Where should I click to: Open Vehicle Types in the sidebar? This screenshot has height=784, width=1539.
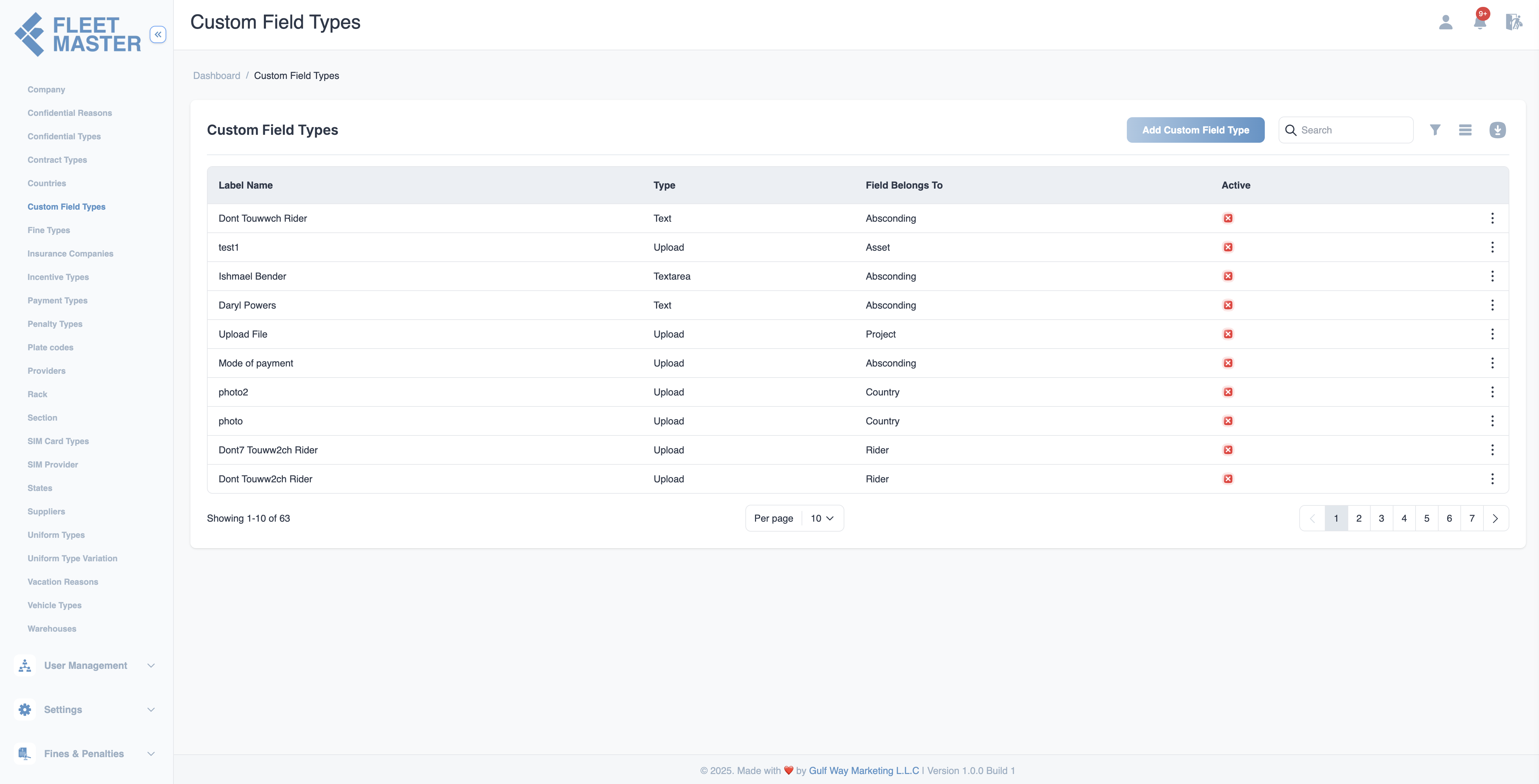click(x=54, y=605)
